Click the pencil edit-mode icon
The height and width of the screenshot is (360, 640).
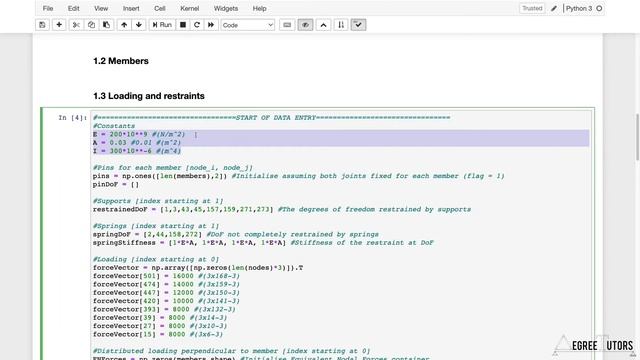click(554, 8)
